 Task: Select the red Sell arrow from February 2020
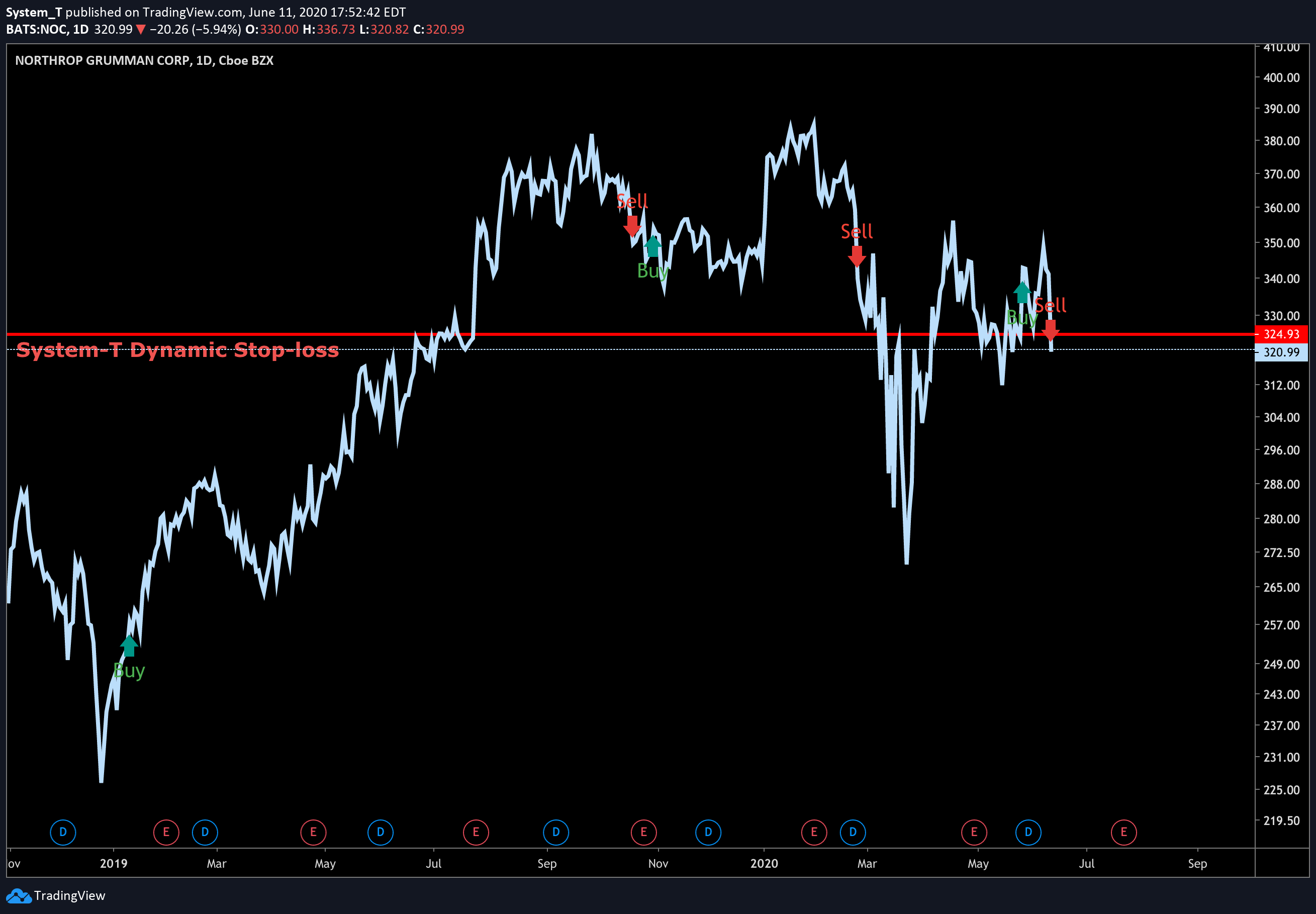tap(857, 256)
